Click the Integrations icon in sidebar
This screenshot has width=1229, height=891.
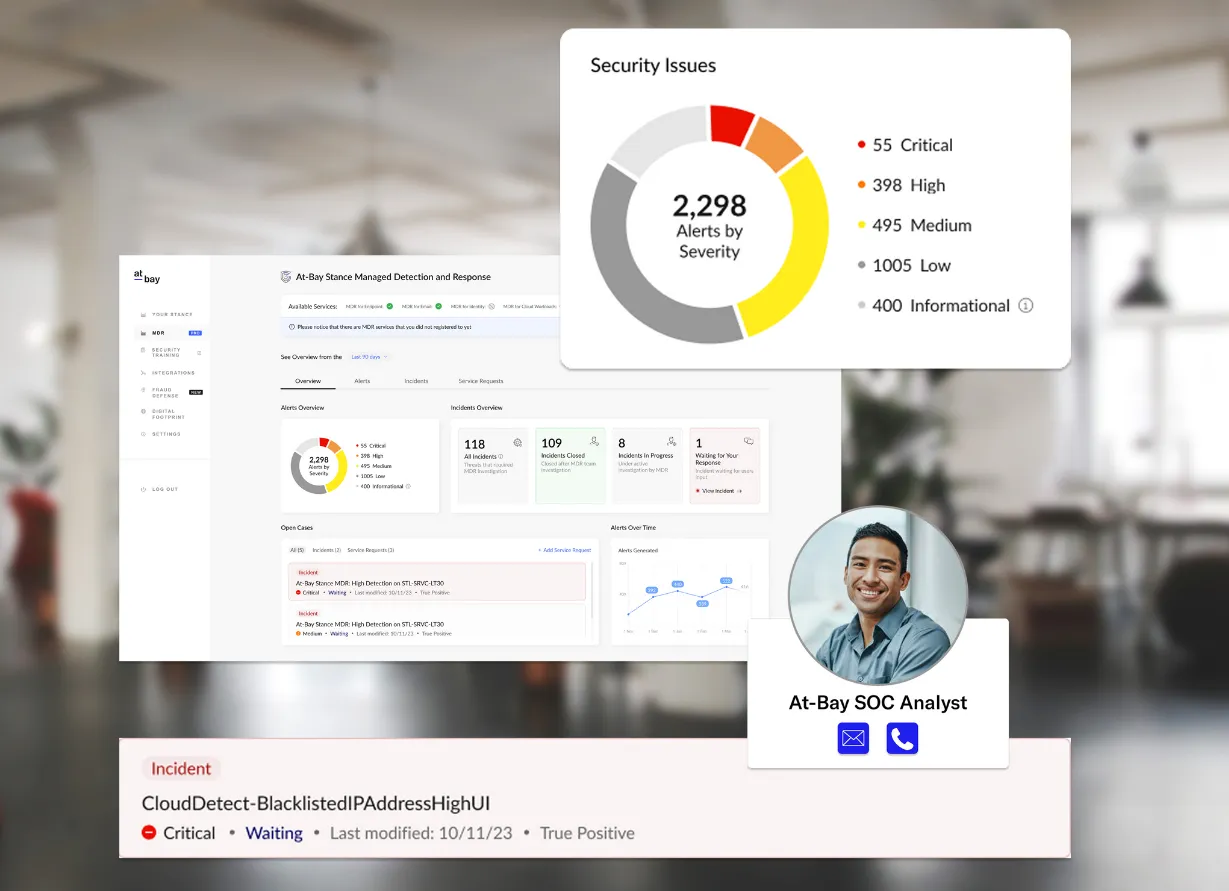pyautogui.click(x=143, y=373)
